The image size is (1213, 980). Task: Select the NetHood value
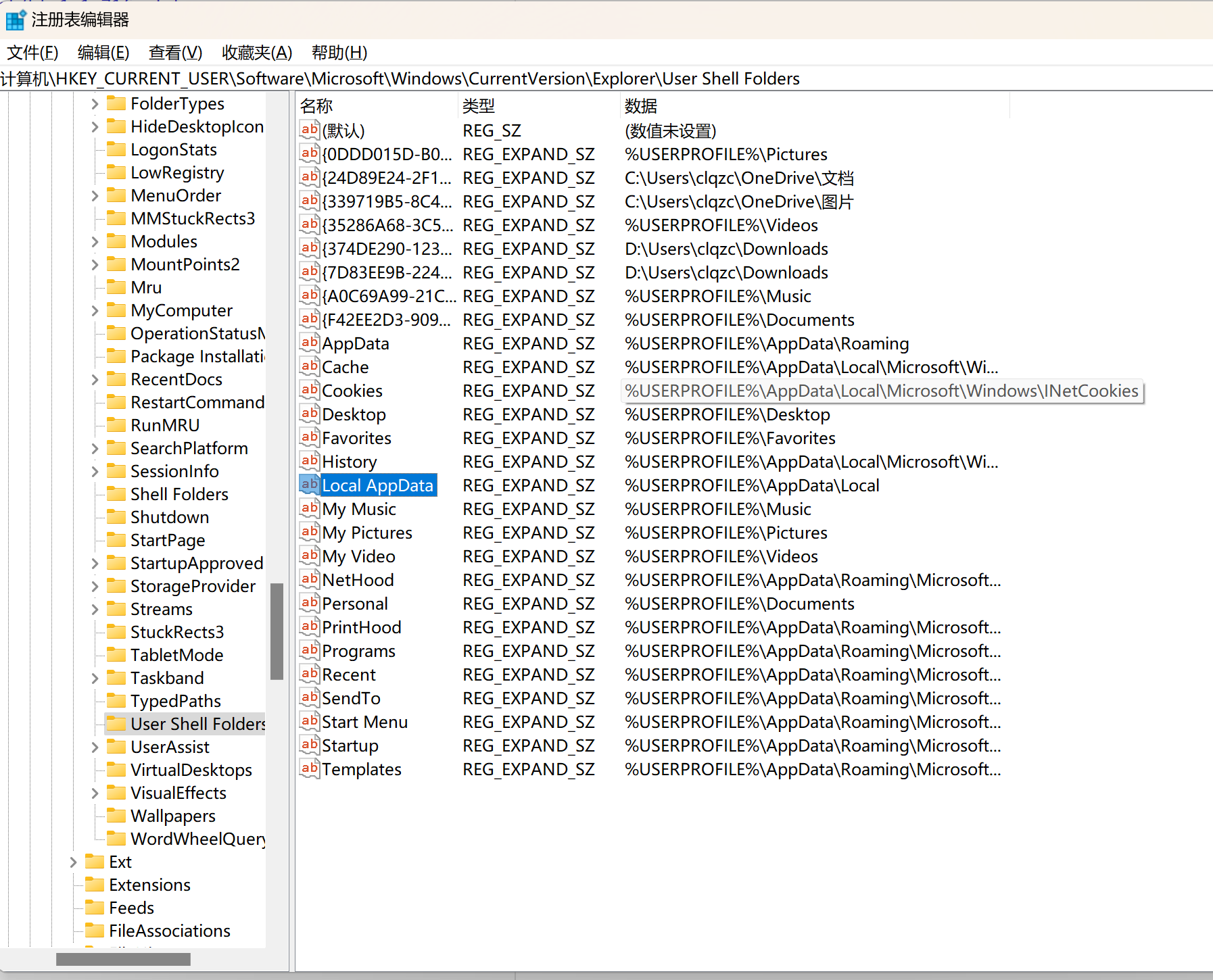pyautogui.click(x=358, y=580)
